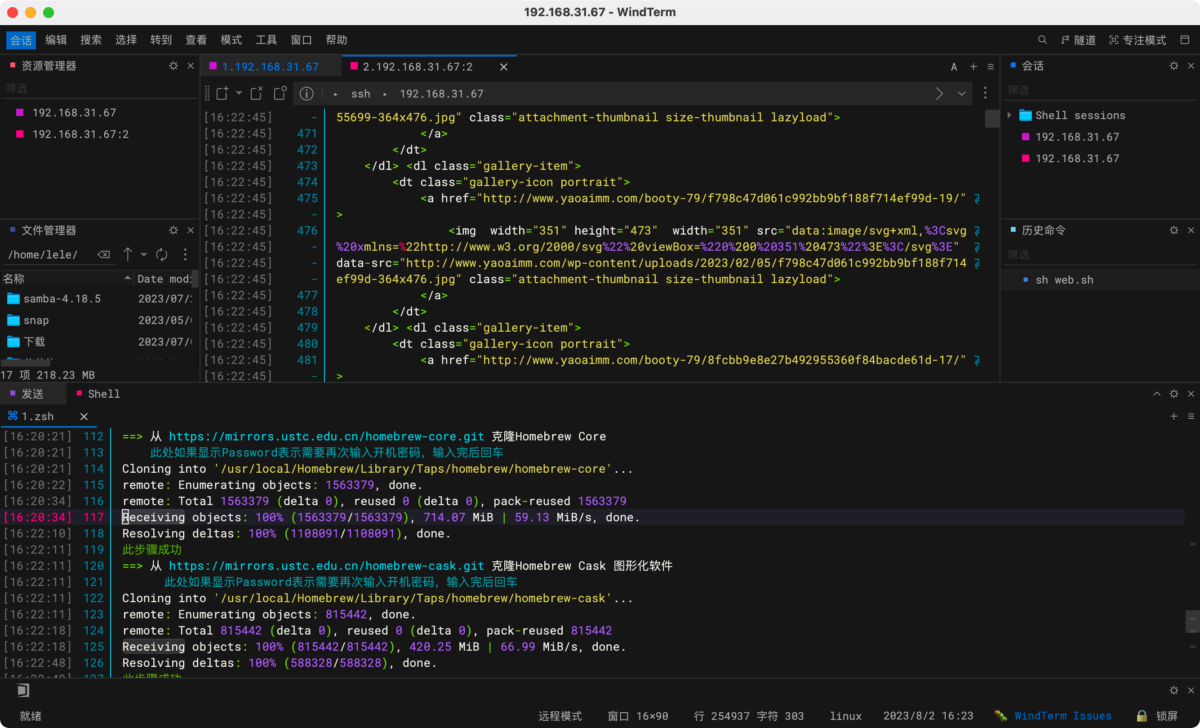Add a new tab with the plus icon beside the session tabs
This screenshot has height=728, width=1200.
[973, 67]
